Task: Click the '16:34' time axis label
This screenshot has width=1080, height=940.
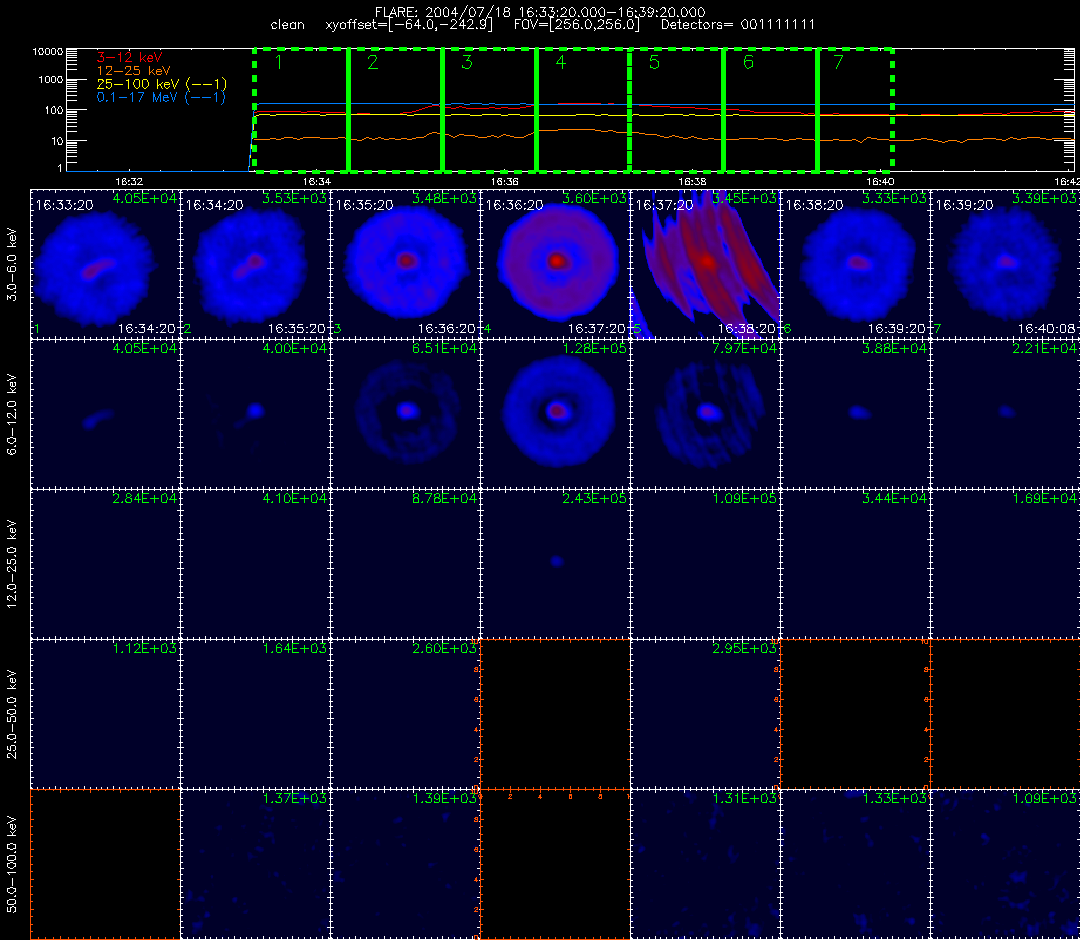Action: click(317, 181)
